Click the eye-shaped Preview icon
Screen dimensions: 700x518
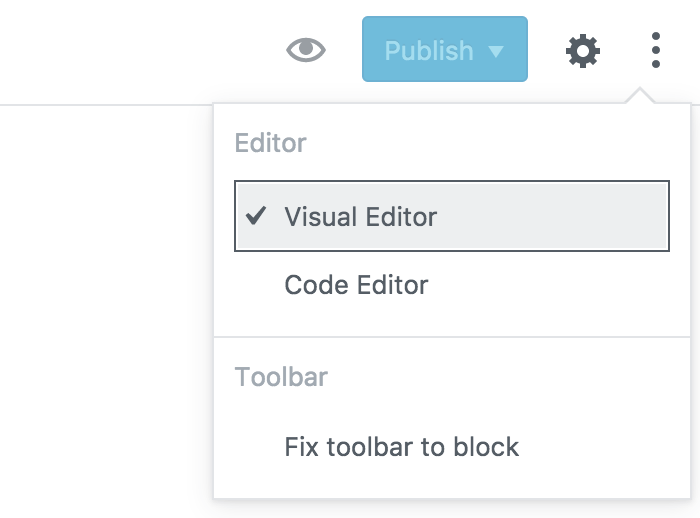[x=306, y=50]
